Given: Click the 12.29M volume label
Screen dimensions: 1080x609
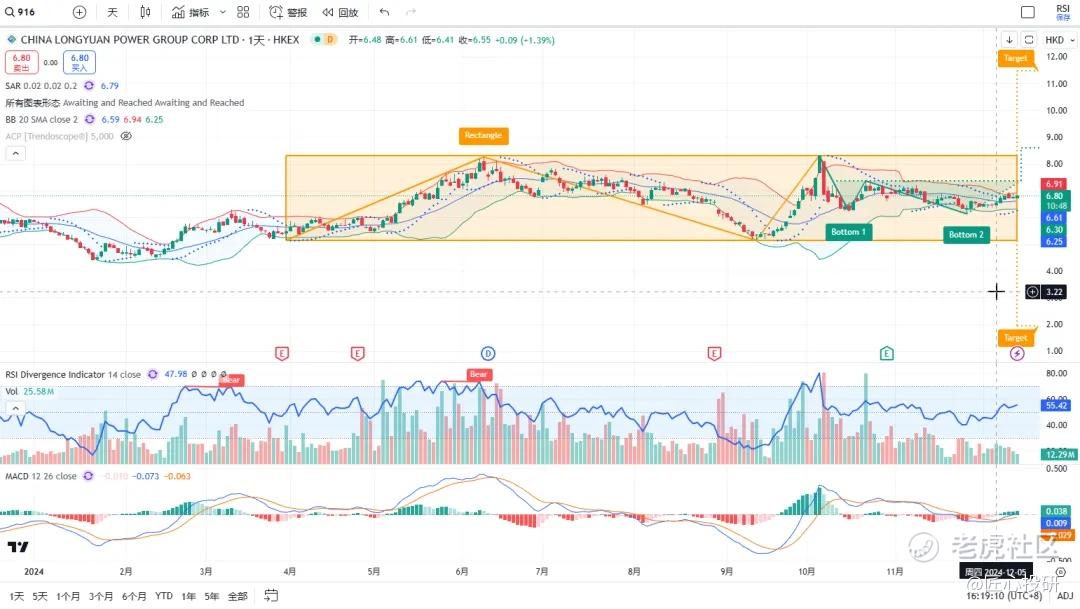Looking at the screenshot, I should (1057, 455).
